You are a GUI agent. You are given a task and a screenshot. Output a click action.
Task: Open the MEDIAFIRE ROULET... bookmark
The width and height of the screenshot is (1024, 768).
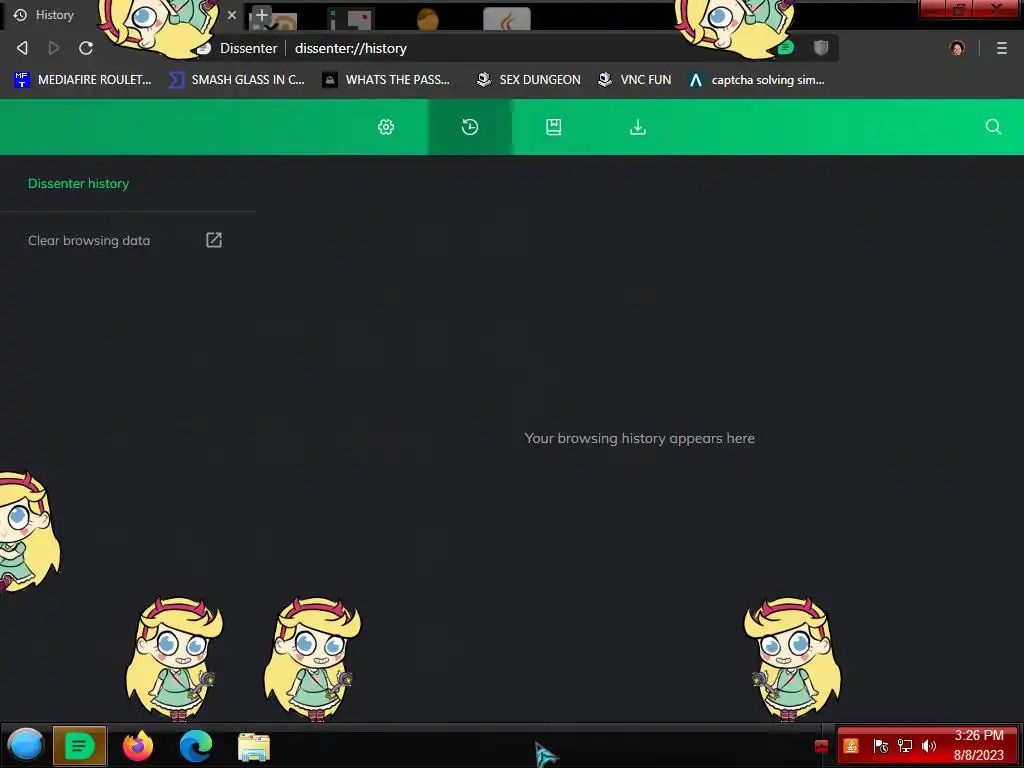coord(82,80)
